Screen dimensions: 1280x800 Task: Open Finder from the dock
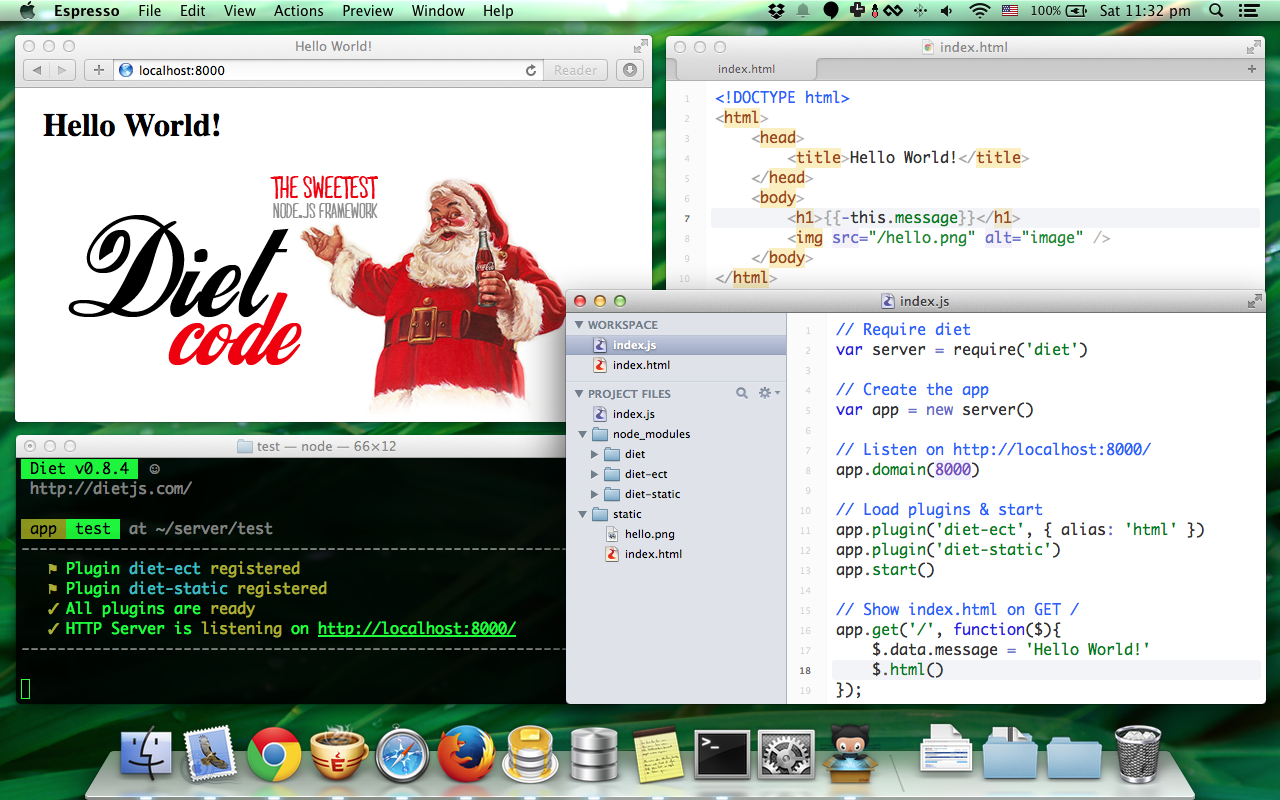coord(146,754)
